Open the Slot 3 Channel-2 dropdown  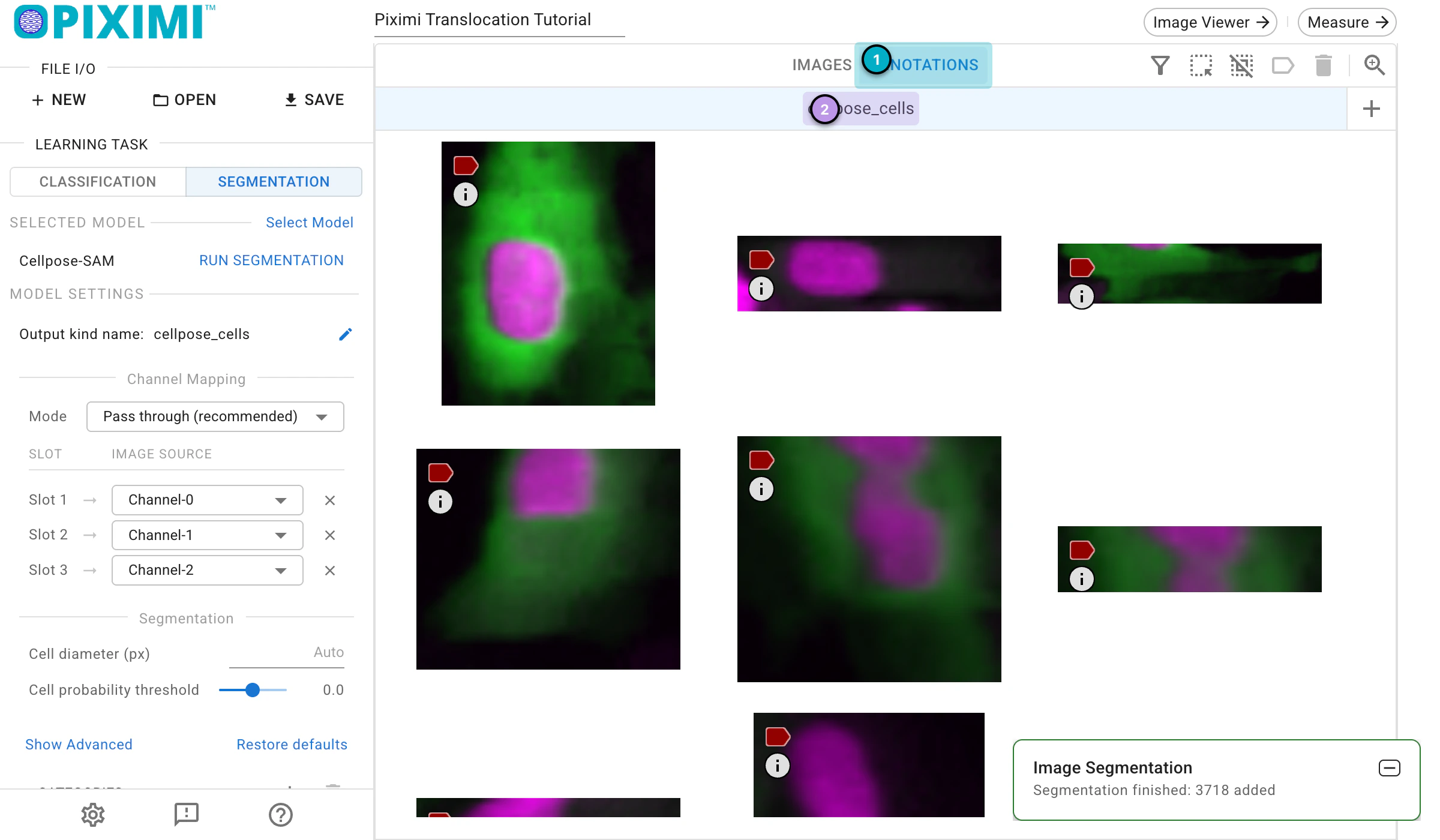pos(208,570)
